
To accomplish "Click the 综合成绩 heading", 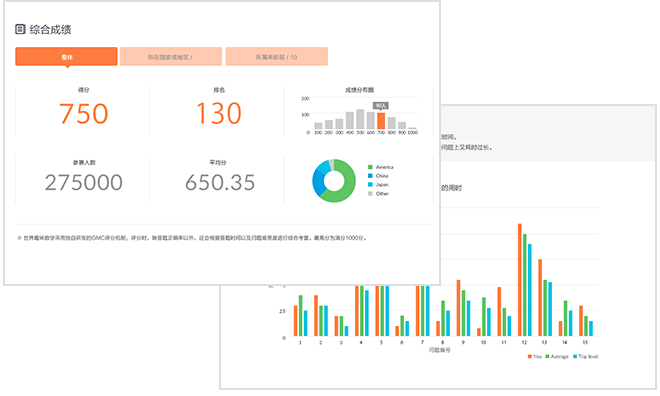I will coord(51,29).
